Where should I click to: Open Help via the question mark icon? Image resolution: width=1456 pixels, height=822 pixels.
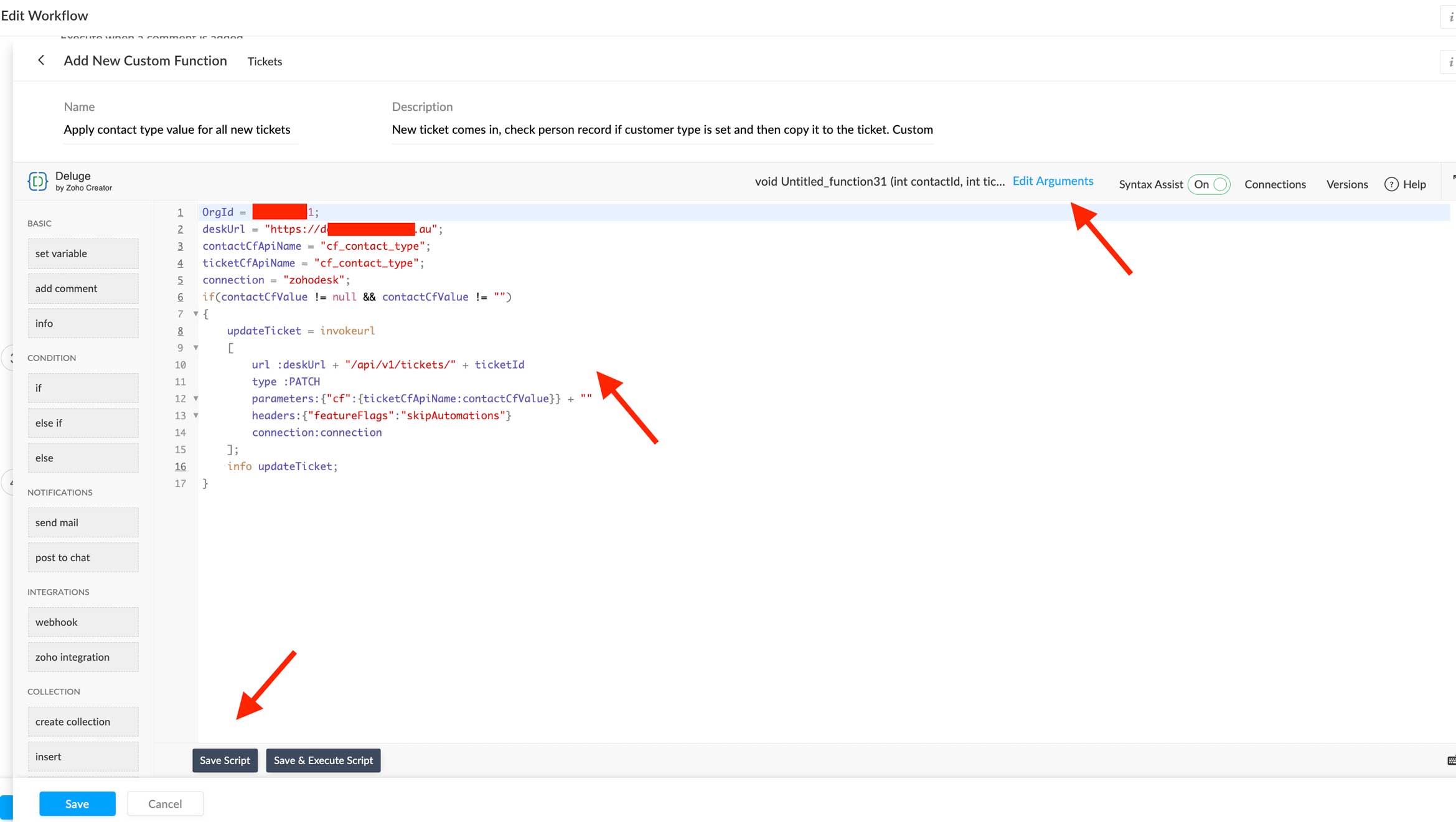click(x=1391, y=184)
